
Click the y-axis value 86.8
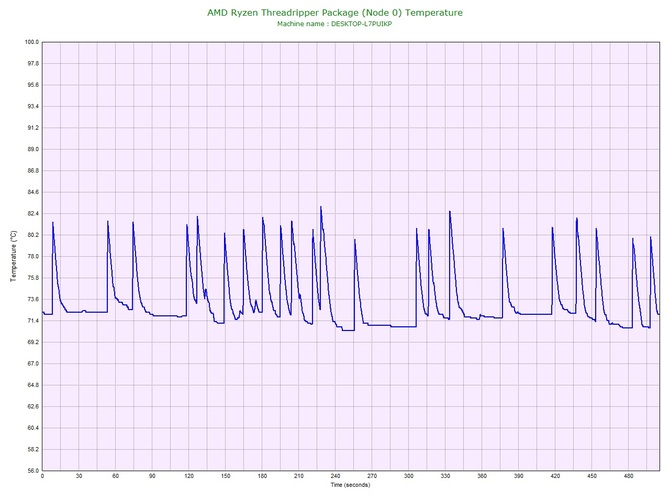pyautogui.click(x=33, y=170)
